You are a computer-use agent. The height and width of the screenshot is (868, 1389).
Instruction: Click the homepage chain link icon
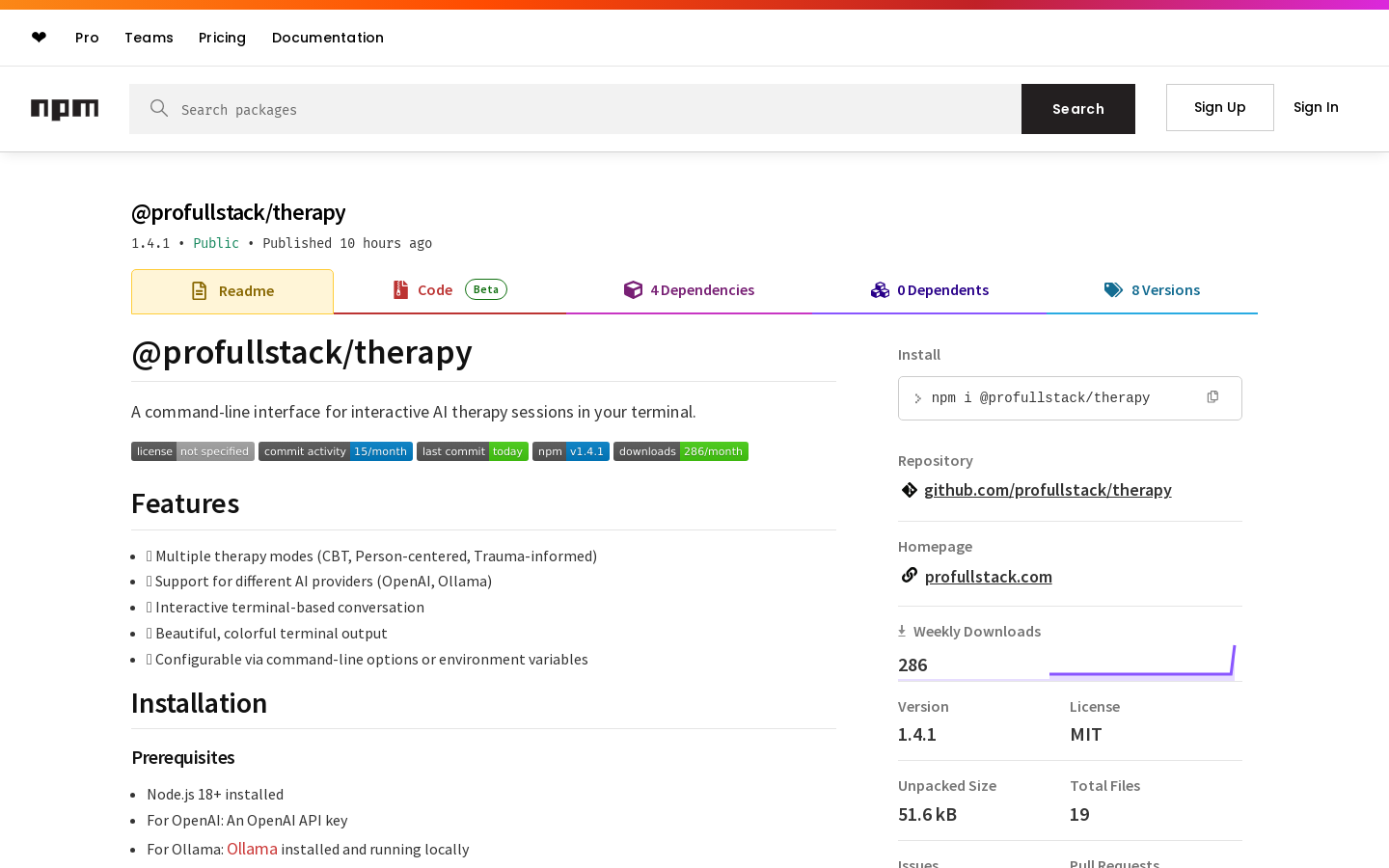click(909, 575)
